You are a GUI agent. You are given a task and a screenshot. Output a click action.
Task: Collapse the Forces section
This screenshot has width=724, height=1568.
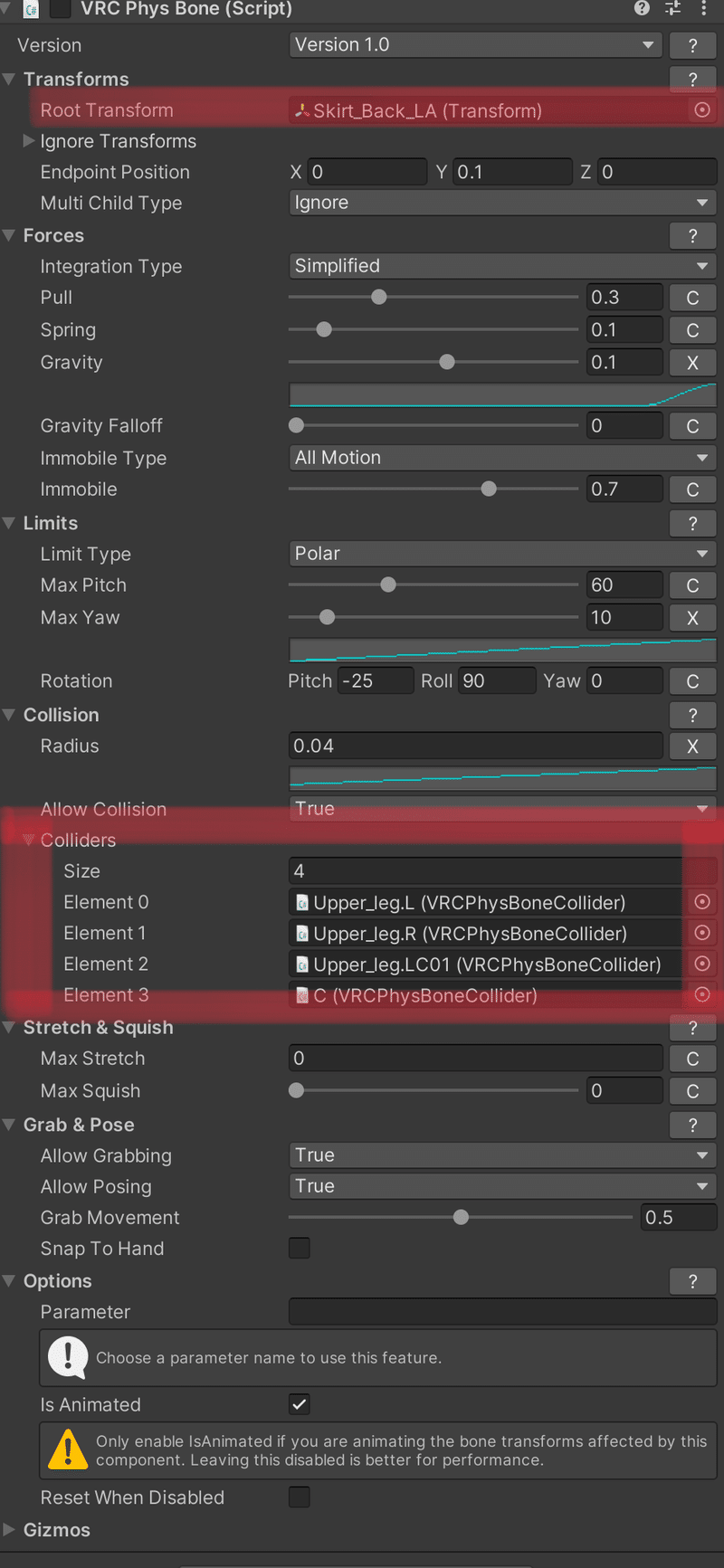point(9,236)
